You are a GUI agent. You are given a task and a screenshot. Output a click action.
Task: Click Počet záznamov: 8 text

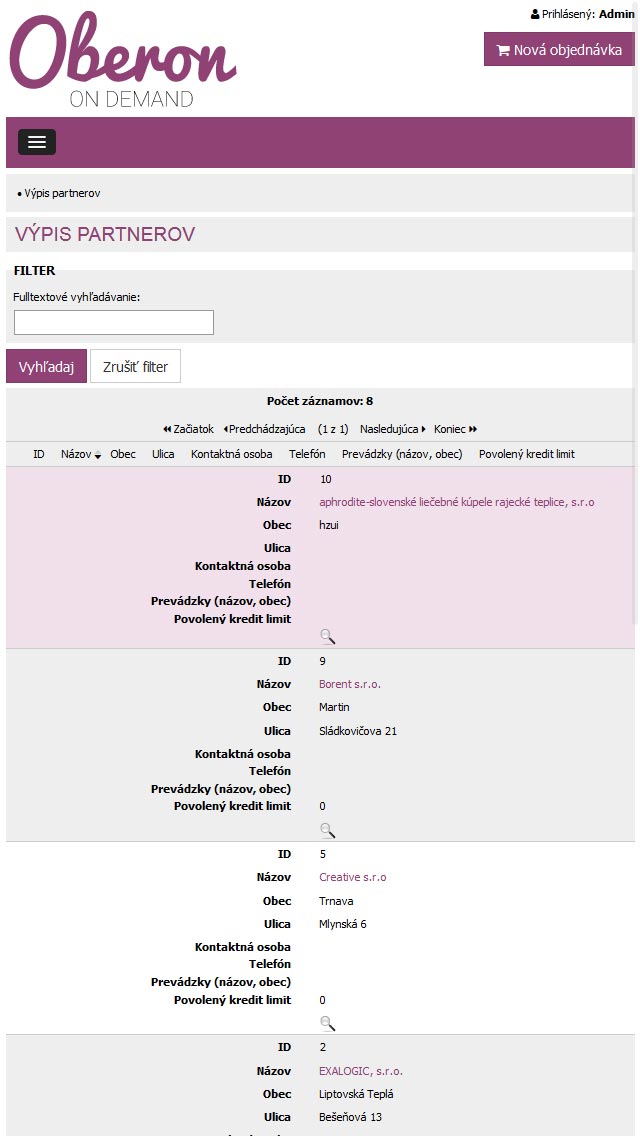point(320,401)
